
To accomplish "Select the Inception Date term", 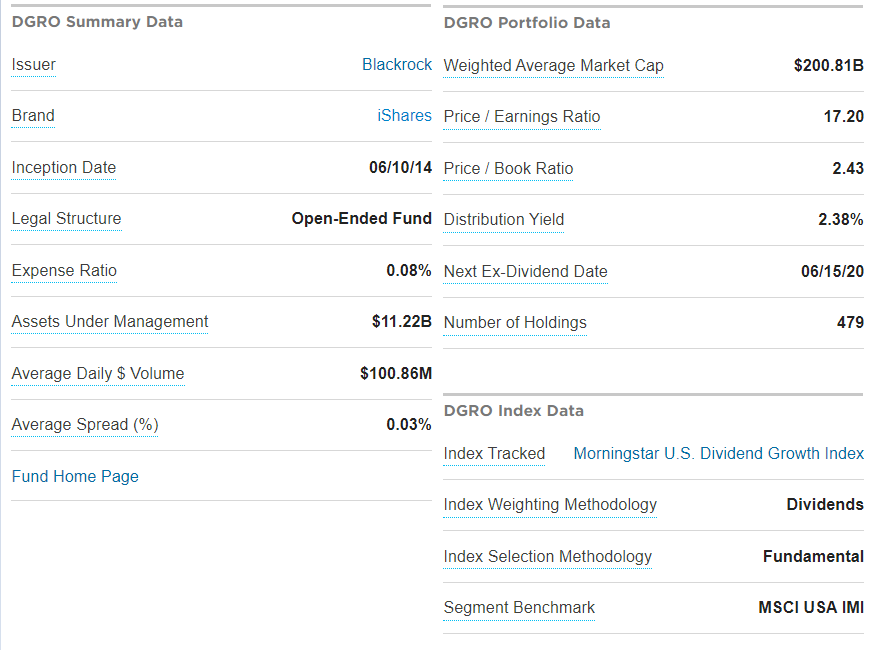I will (x=64, y=167).
